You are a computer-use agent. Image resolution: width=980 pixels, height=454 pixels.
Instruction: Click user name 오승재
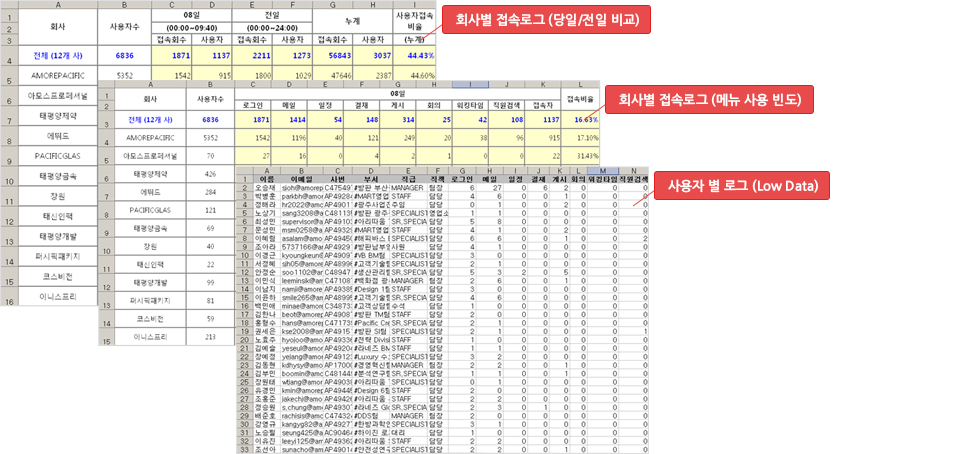coord(266,187)
